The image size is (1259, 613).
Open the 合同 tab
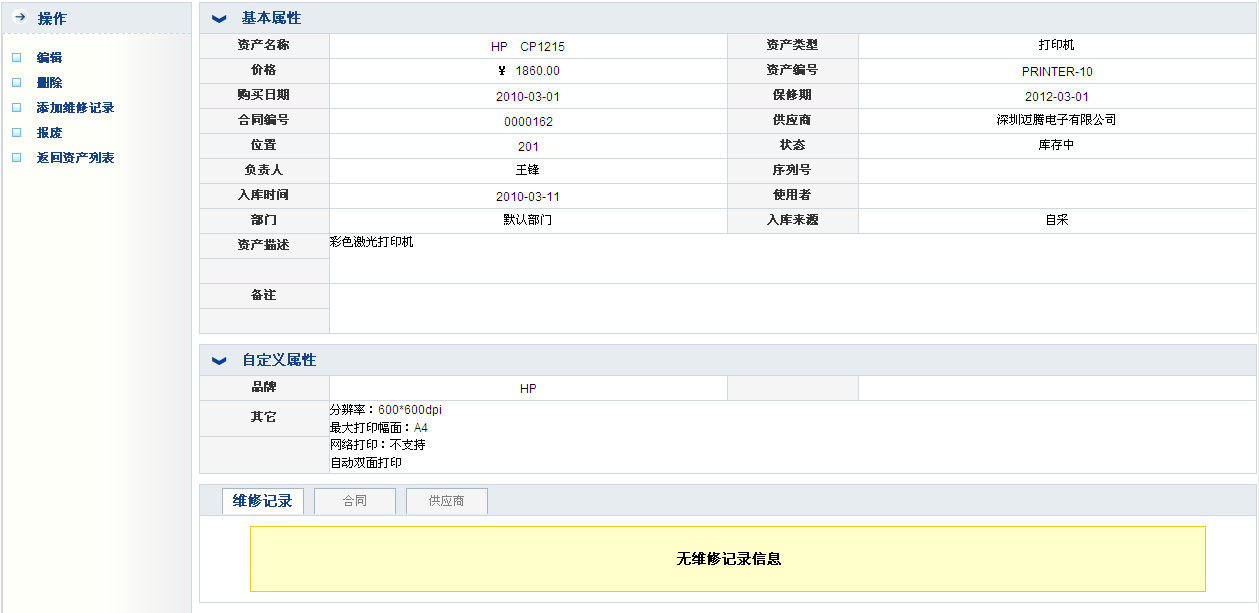(x=355, y=501)
